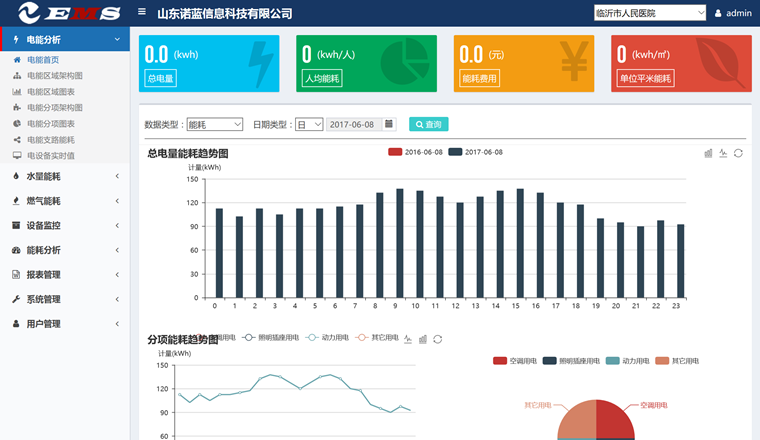Click the pie icon for 电能分项图表

[x=17, y=124]
